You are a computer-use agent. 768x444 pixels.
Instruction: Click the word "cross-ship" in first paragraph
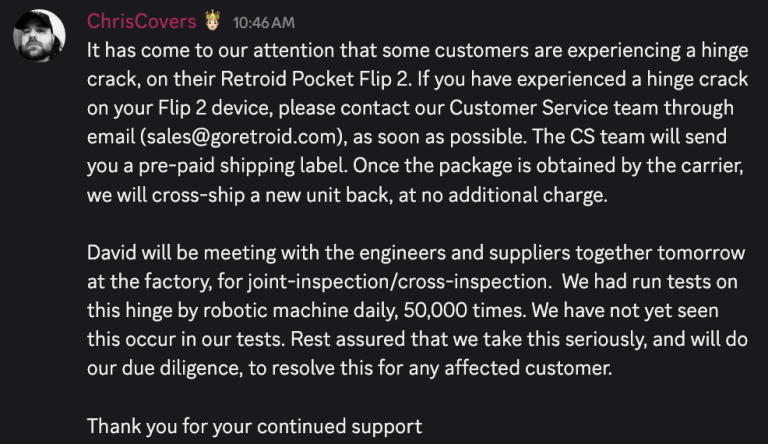198,195
